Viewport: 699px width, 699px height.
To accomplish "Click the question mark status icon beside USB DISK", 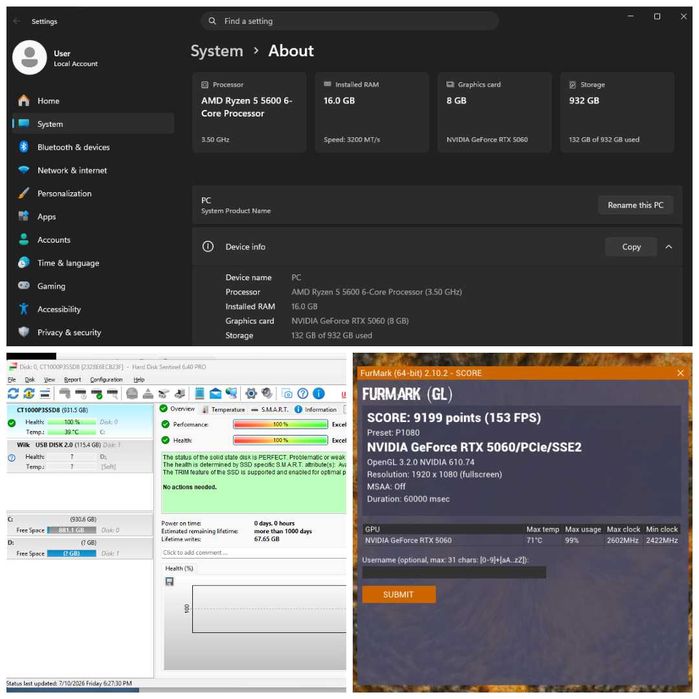I will [12, 457].
